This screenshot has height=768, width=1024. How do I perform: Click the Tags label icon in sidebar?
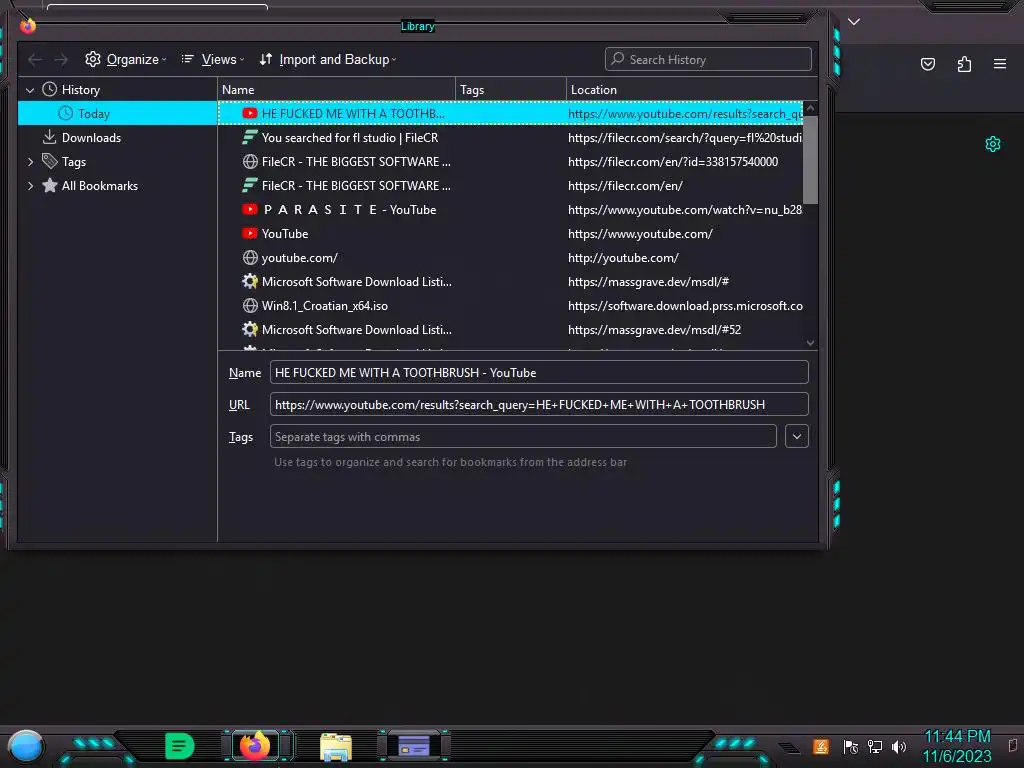[50, 161]
